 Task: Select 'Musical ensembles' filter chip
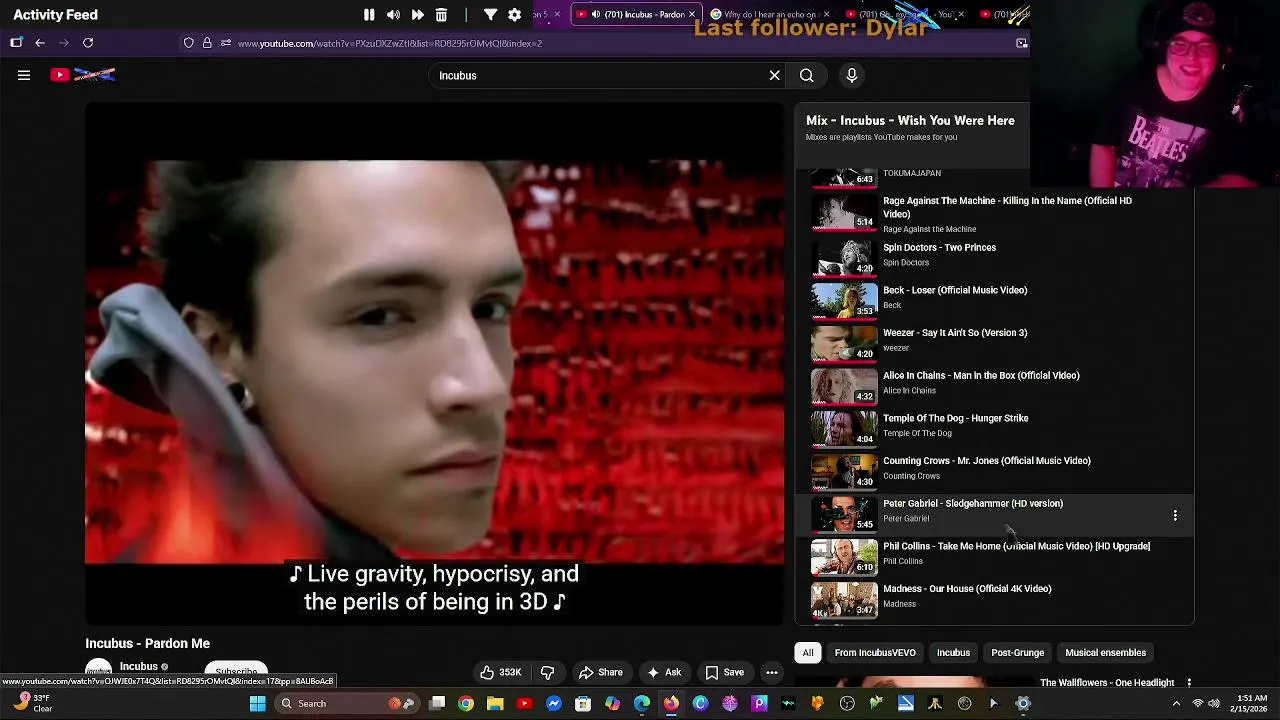pos(1105,653)
